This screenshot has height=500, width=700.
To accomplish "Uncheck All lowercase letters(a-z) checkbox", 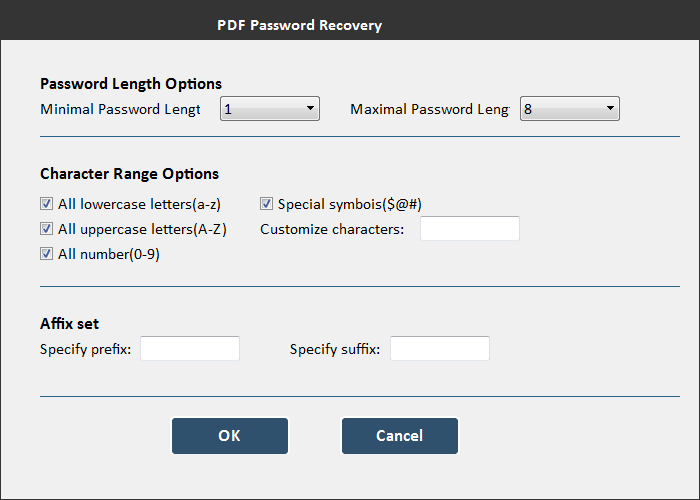I will (x=46, y=204).
